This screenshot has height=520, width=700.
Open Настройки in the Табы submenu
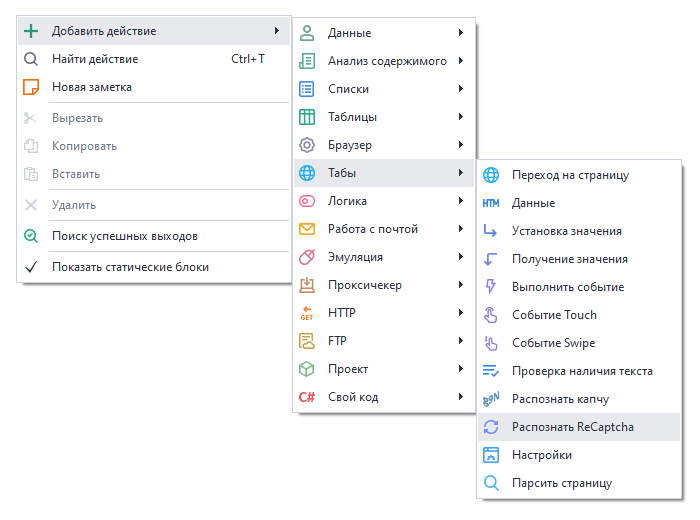point(541,455)
